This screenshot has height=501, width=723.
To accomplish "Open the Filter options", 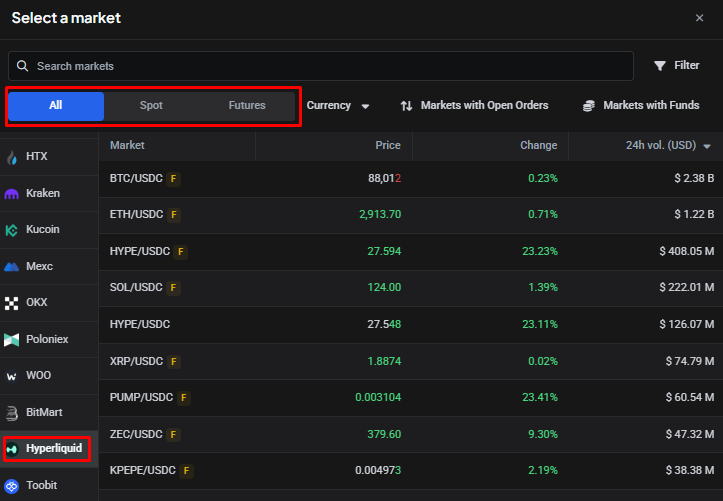I will (676, 66).
